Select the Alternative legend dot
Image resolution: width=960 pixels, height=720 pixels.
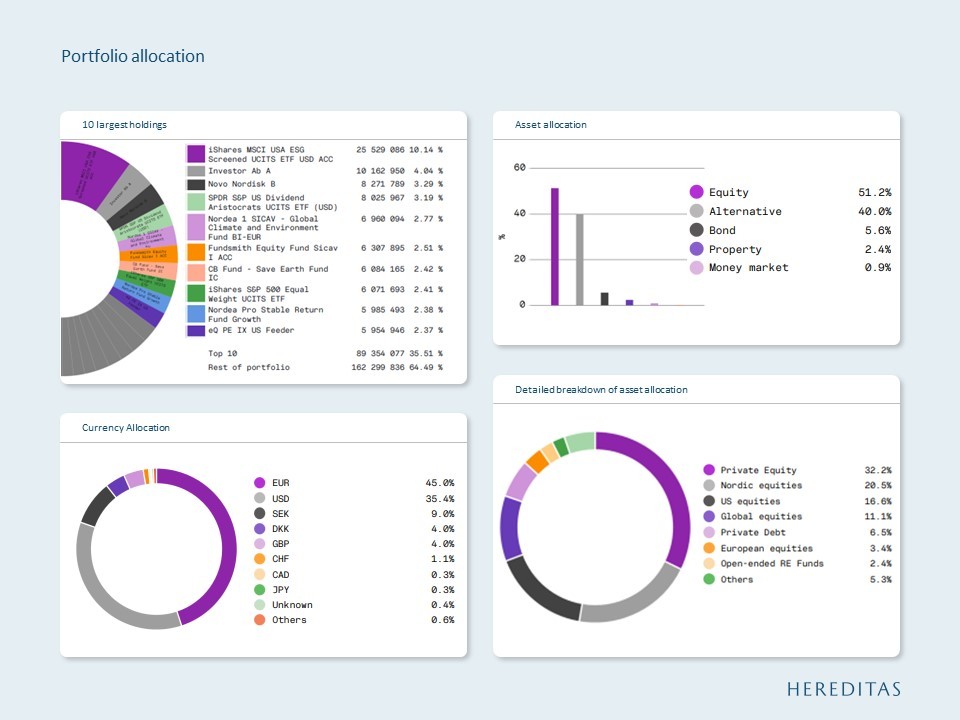pyautogui.click(x=696, y=211)
